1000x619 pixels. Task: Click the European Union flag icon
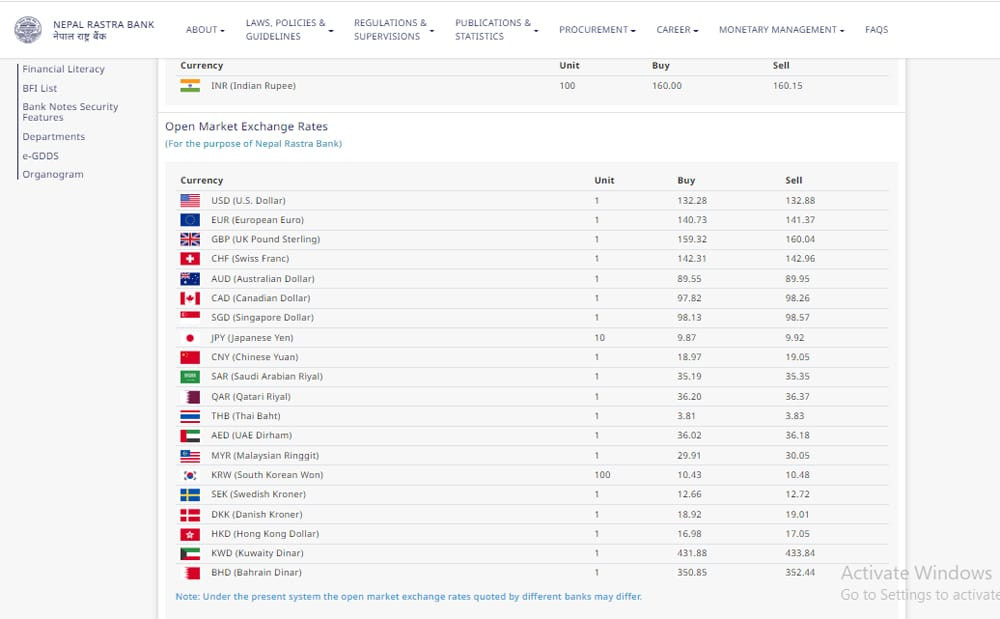190,220
